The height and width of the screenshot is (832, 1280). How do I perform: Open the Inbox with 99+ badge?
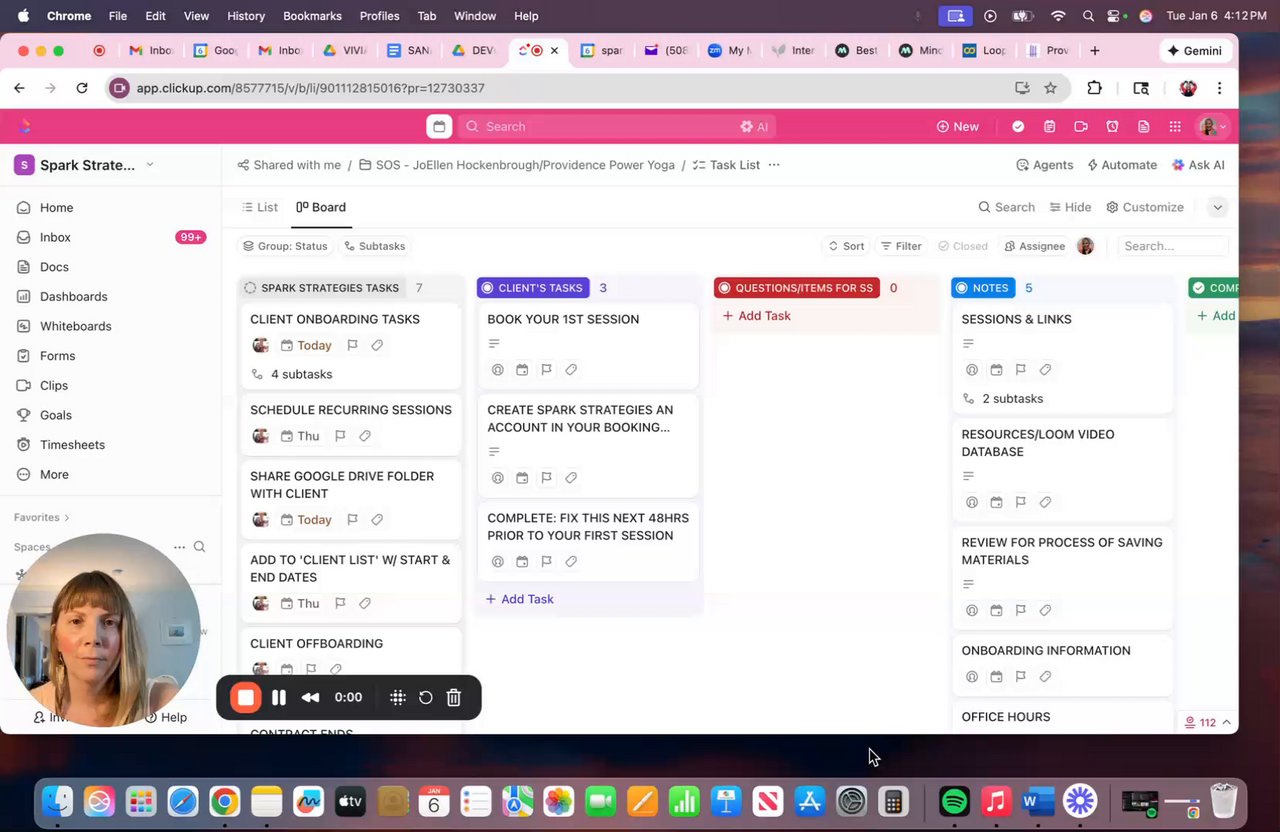(110, 237)
